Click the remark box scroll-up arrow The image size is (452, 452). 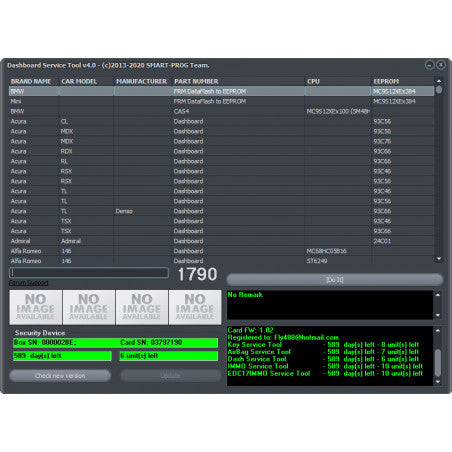pos(438,295)
